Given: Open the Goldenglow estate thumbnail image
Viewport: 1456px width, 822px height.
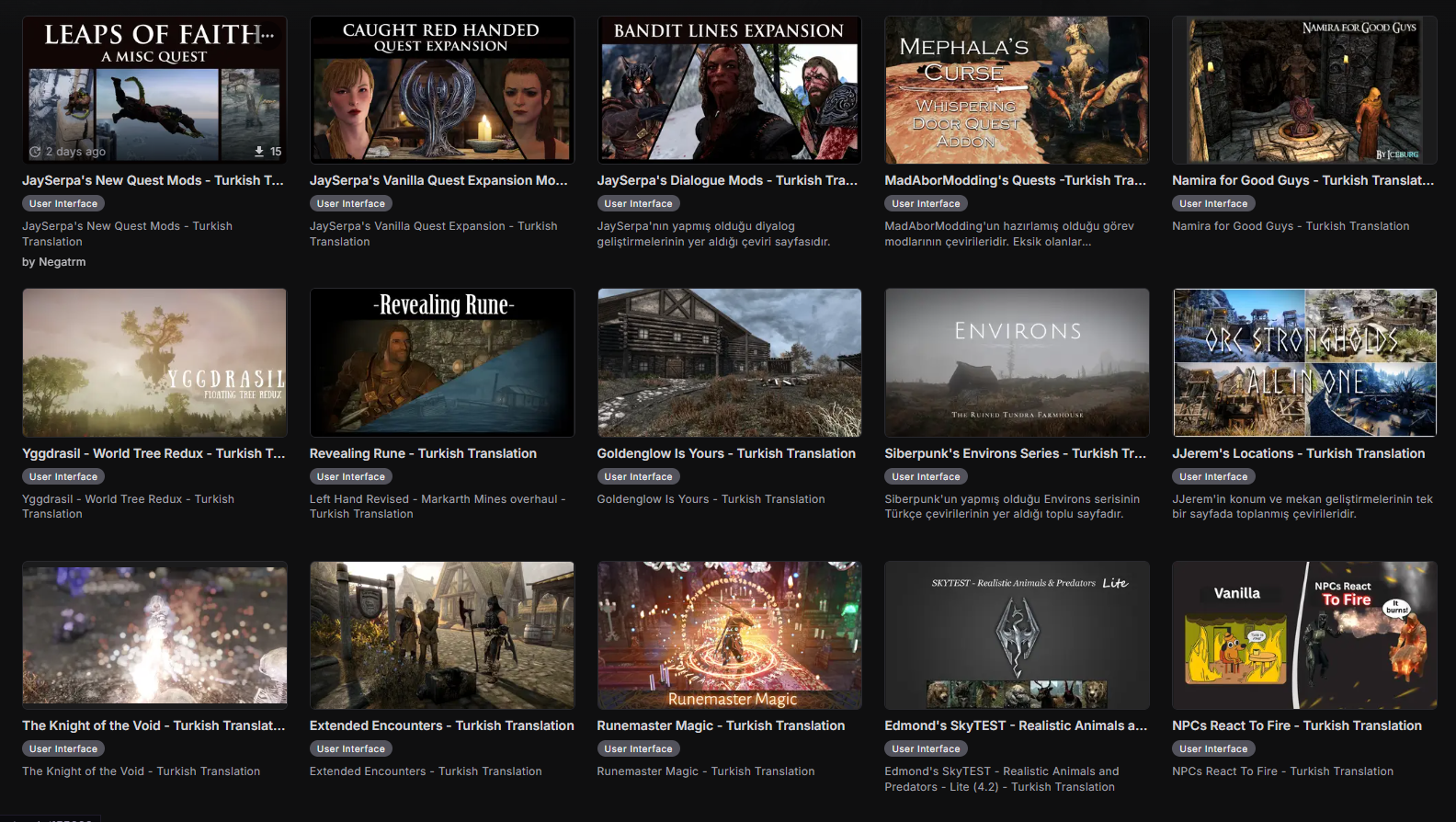Looking at the screenshot, I should coord(730,362).
